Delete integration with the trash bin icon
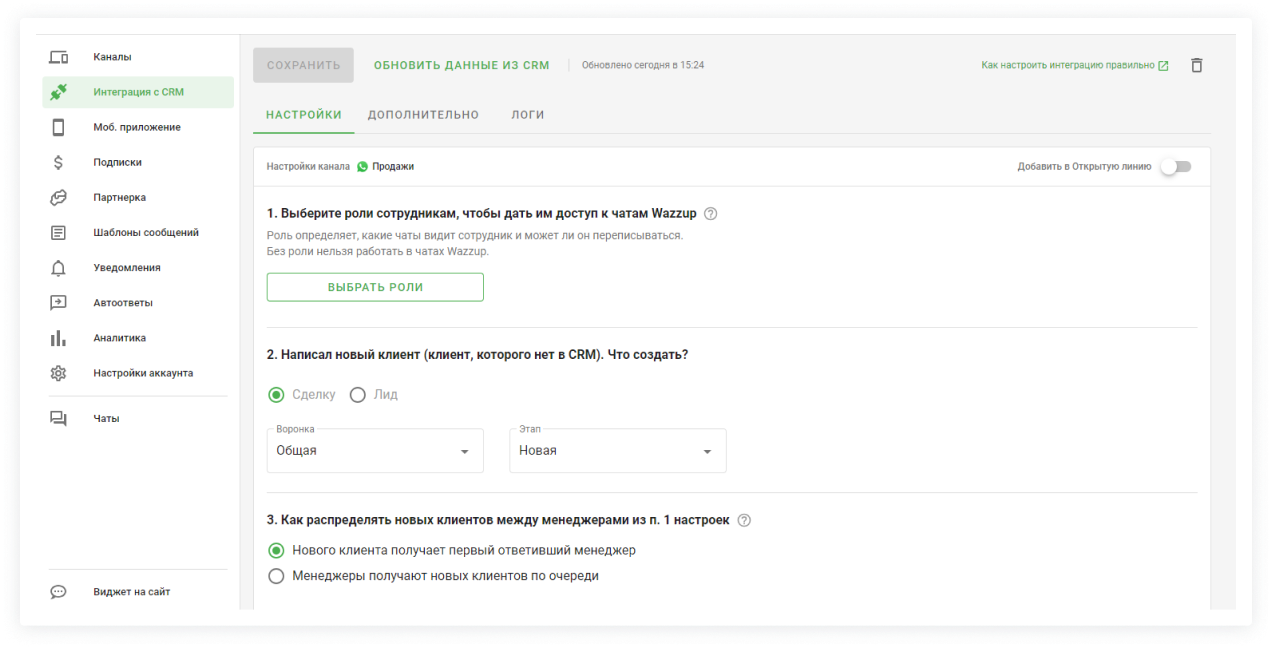Image resolution: width=1272 pixels, height=648 pixels. (x=1196, y=65)
